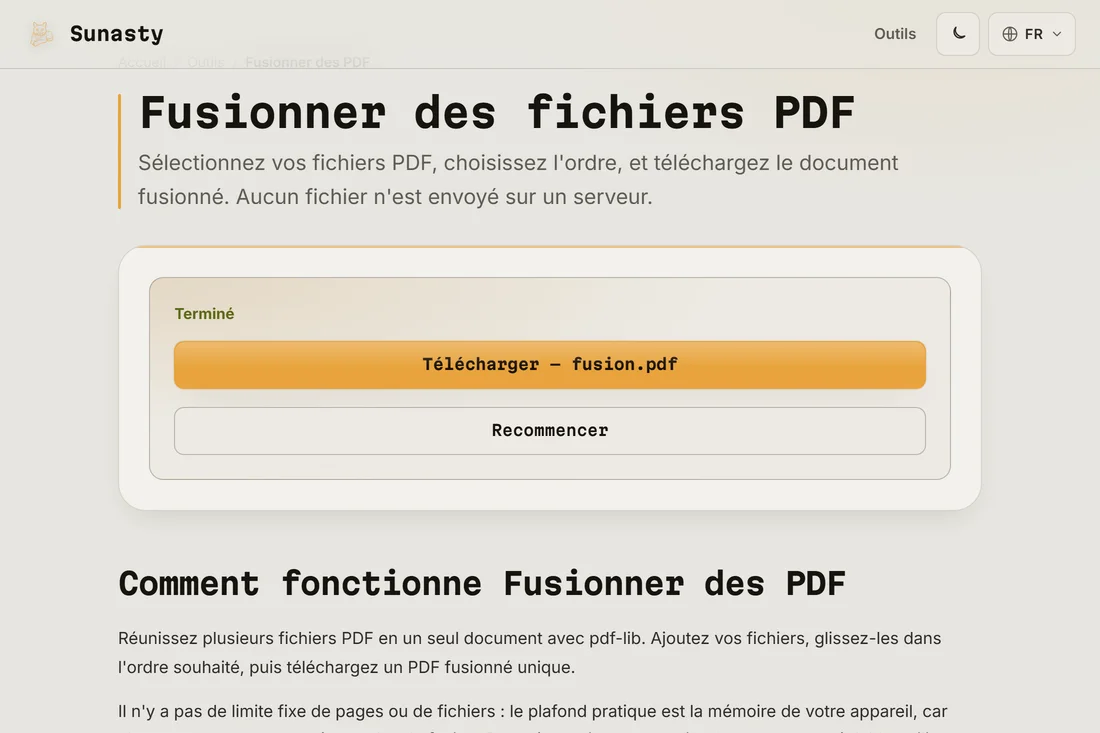Click the Sunasty cat logo icon

(x=41, y=34)
